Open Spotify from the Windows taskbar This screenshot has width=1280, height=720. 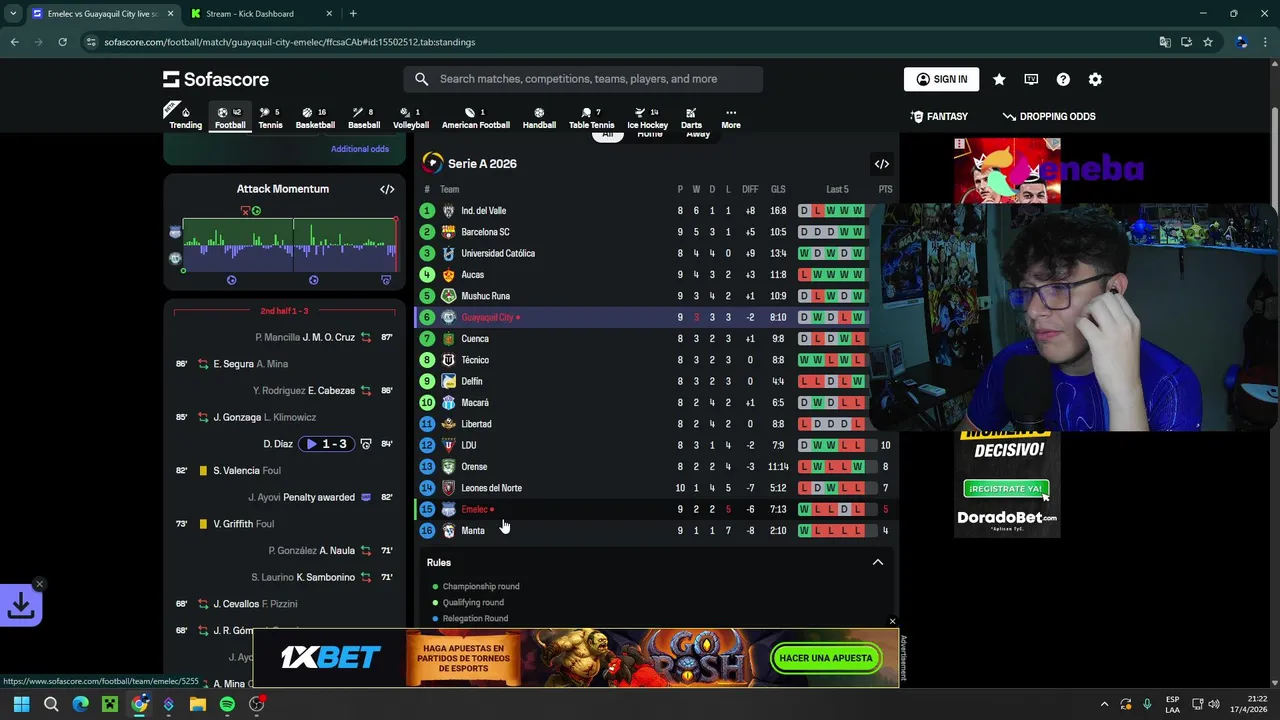click(227, 704)
